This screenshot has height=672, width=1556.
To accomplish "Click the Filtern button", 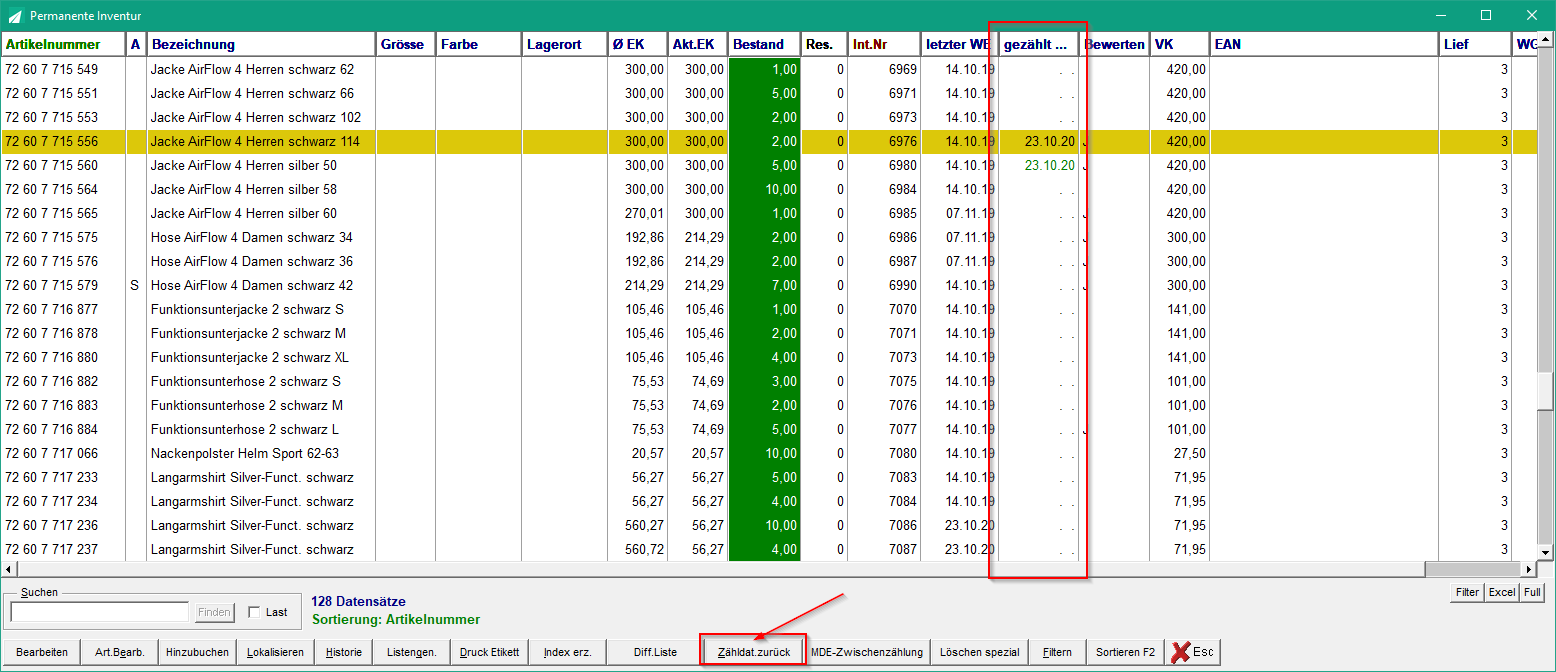I will tap(1057, 652).
